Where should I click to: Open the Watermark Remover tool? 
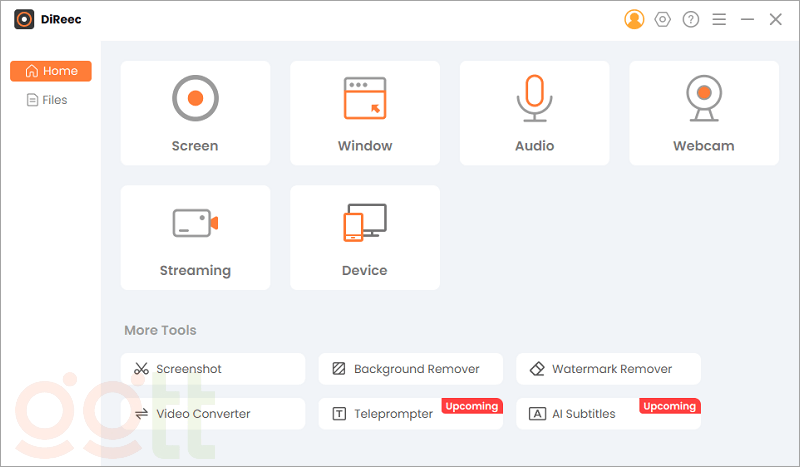608,369
